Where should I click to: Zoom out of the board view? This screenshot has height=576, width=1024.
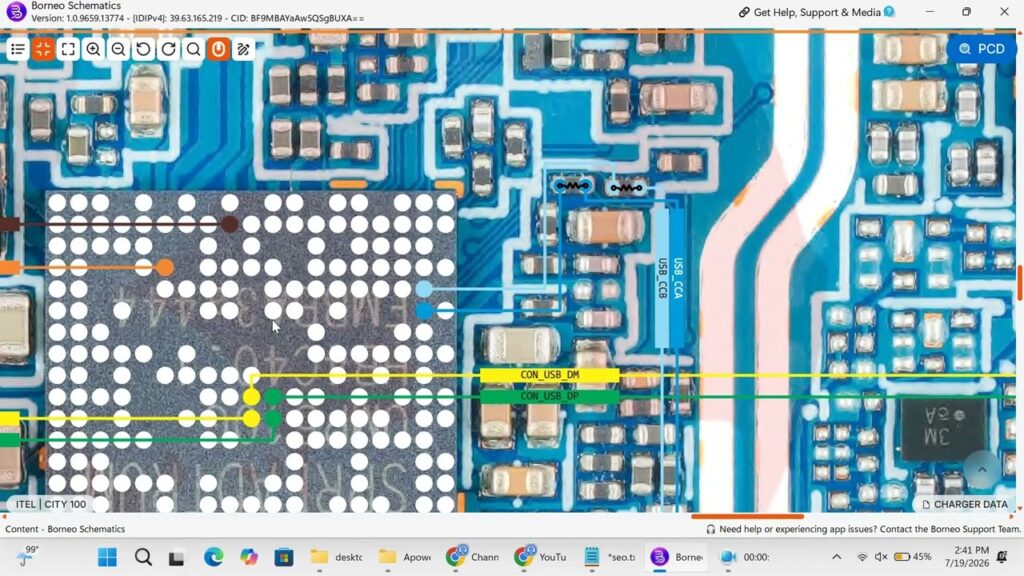118,49
